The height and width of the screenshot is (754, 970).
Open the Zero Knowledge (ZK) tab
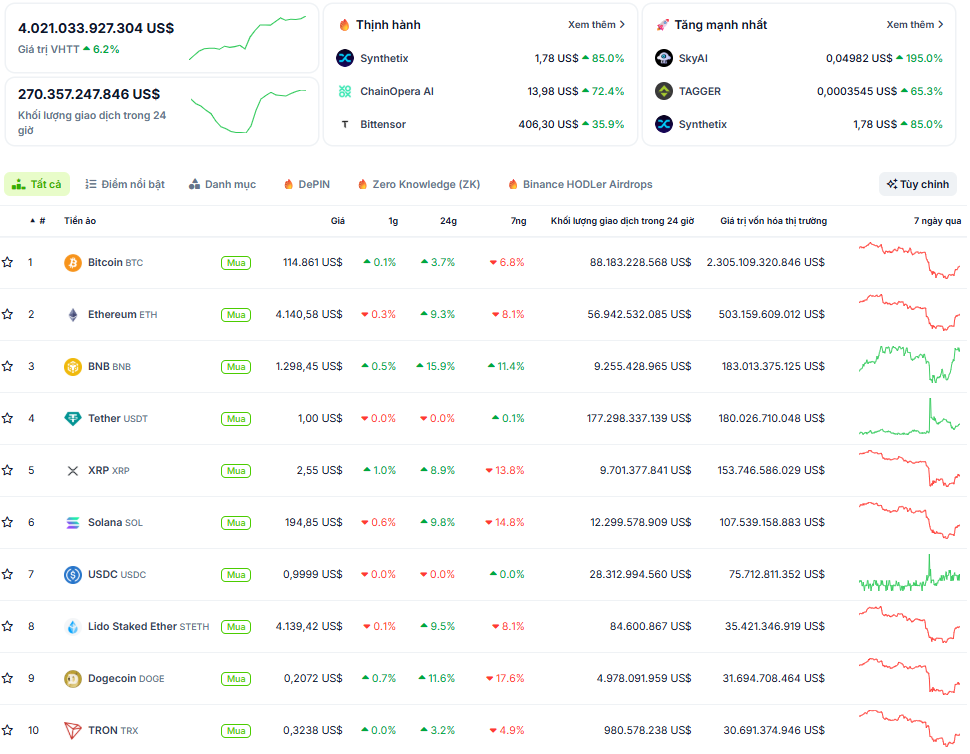click(418, 185)
